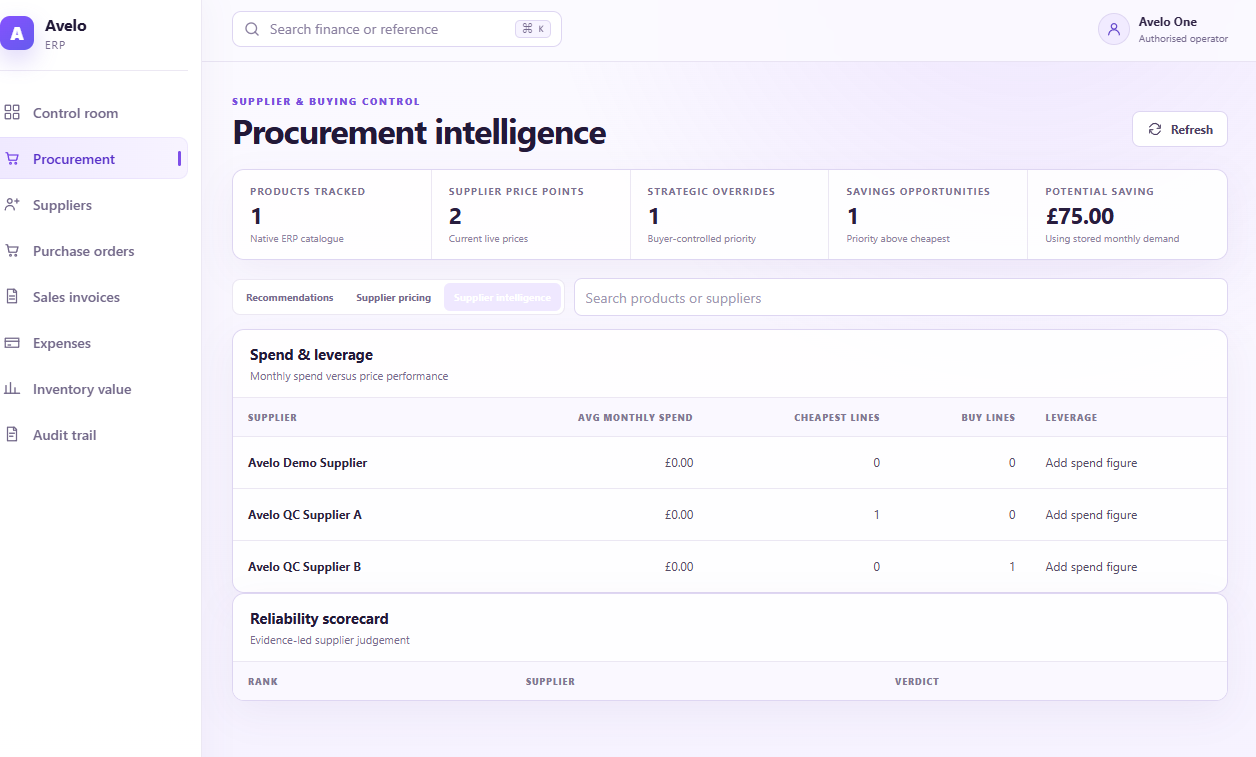The width and height of the screenshot is (1256, 757).
Task: Open Inventory value chart icon
Action: pyautogui.click(x=13, y=389)
